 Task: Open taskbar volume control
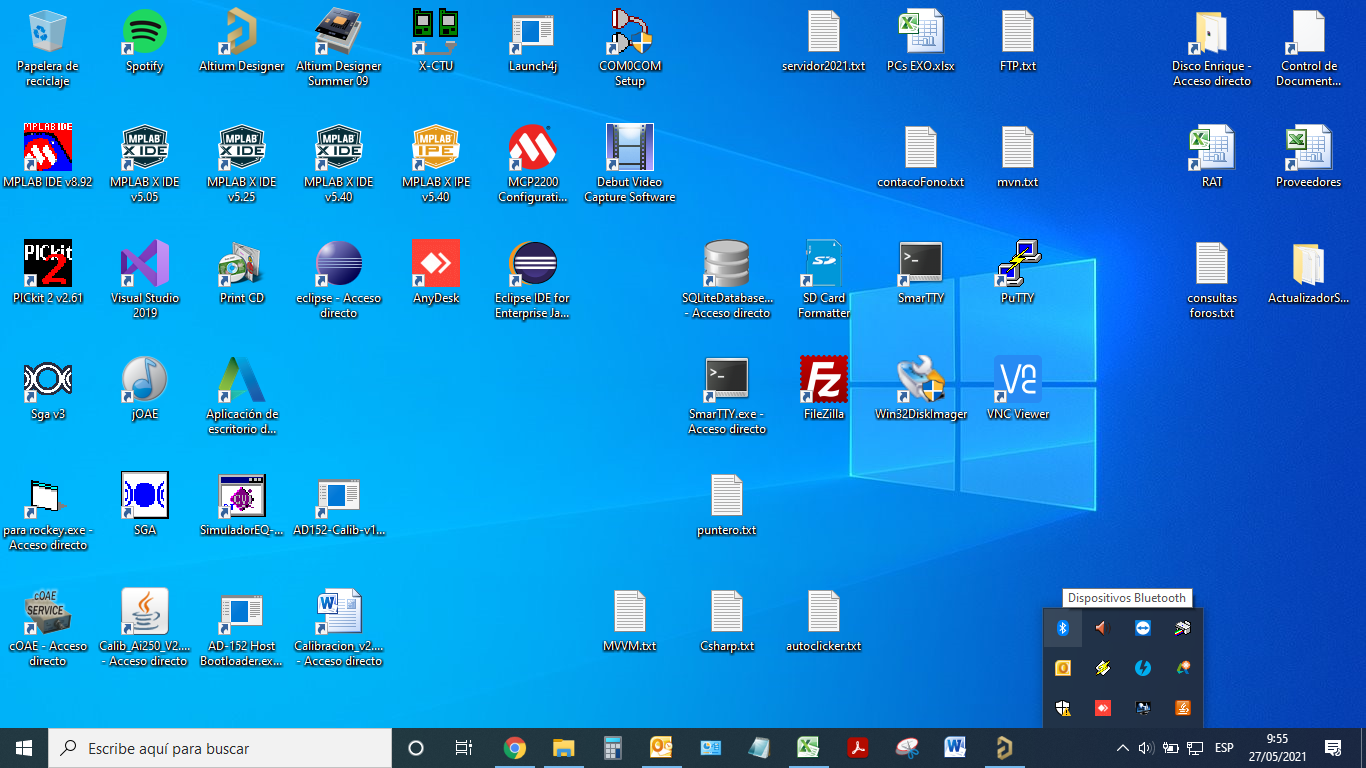click(1146, 748)
